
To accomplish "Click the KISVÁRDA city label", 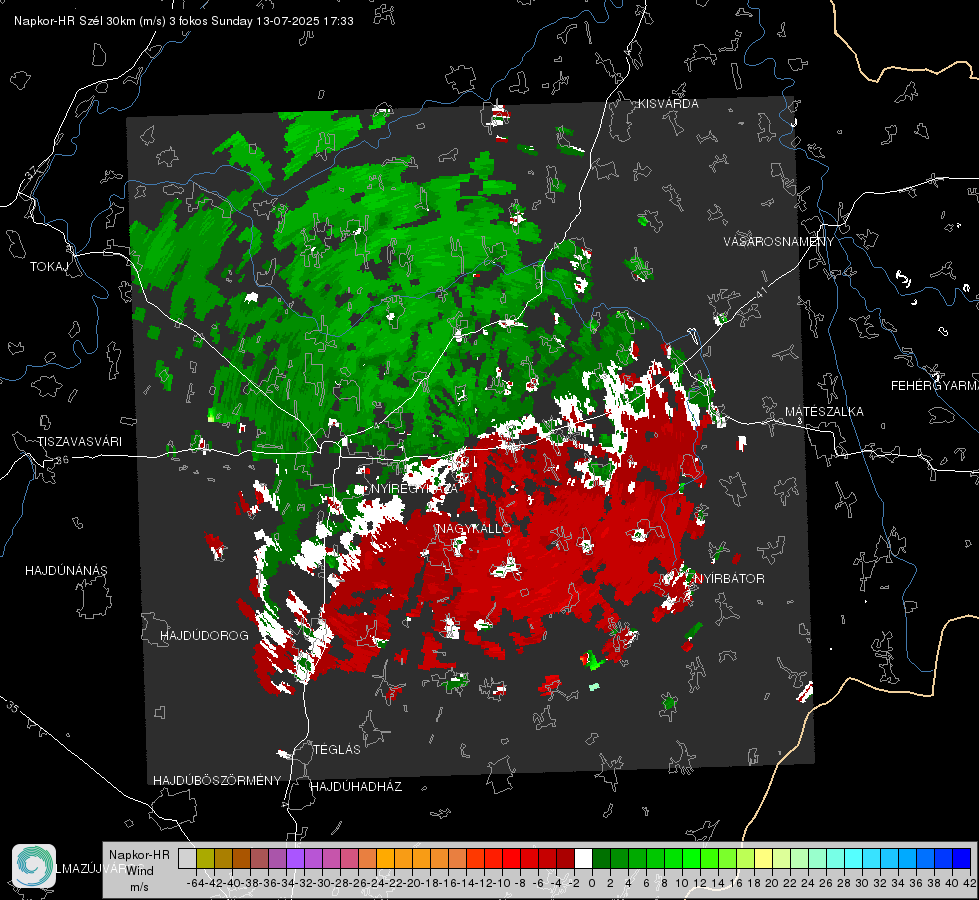I will [668, 104].
